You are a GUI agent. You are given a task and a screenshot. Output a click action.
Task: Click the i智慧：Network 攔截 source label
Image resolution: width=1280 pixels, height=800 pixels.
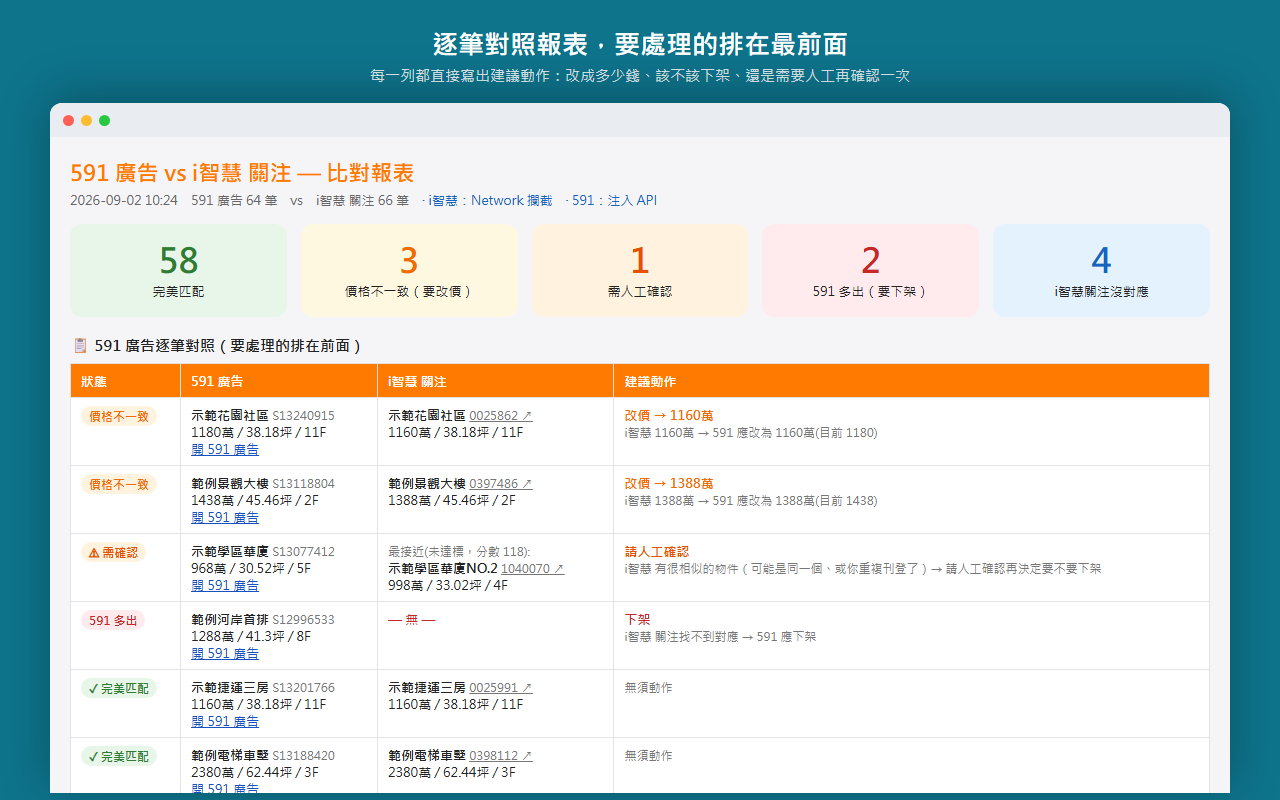490,200
